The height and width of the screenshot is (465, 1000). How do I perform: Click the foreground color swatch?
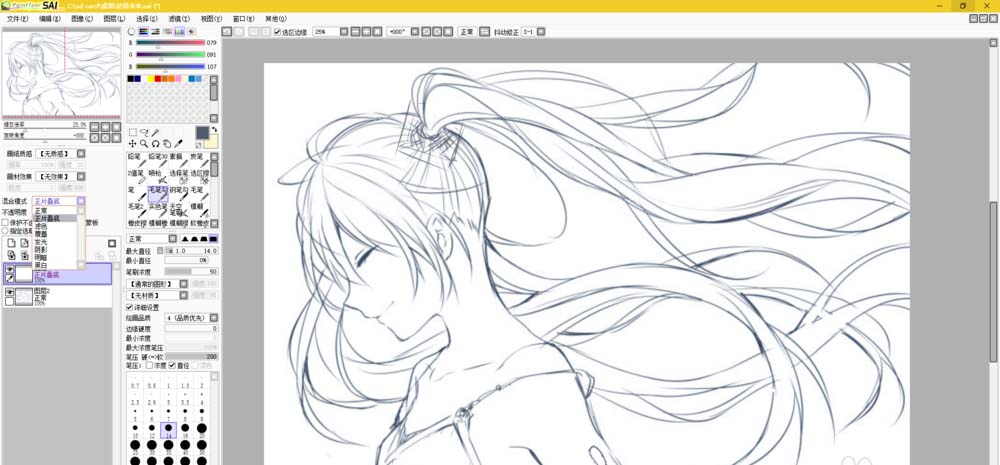(202, 132)
